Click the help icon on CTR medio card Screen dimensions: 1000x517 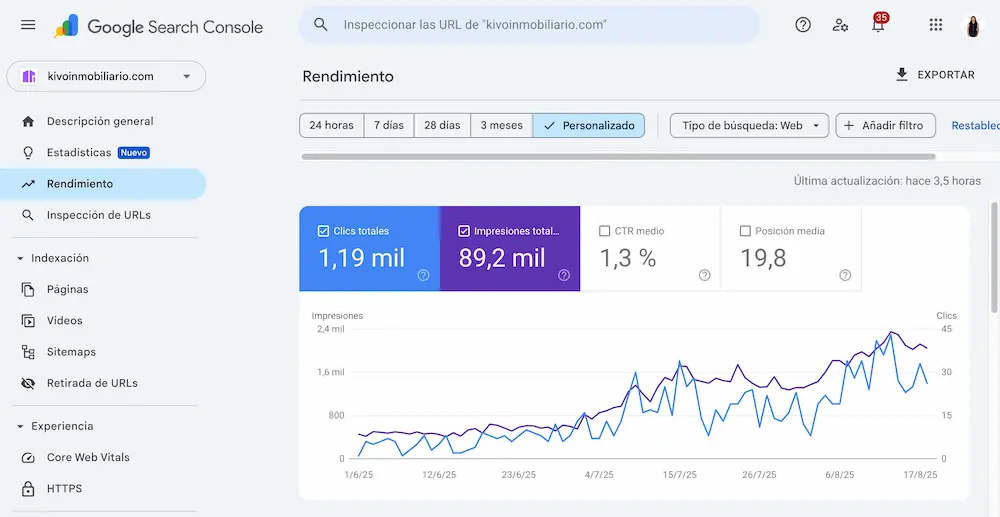coord(705,275)
